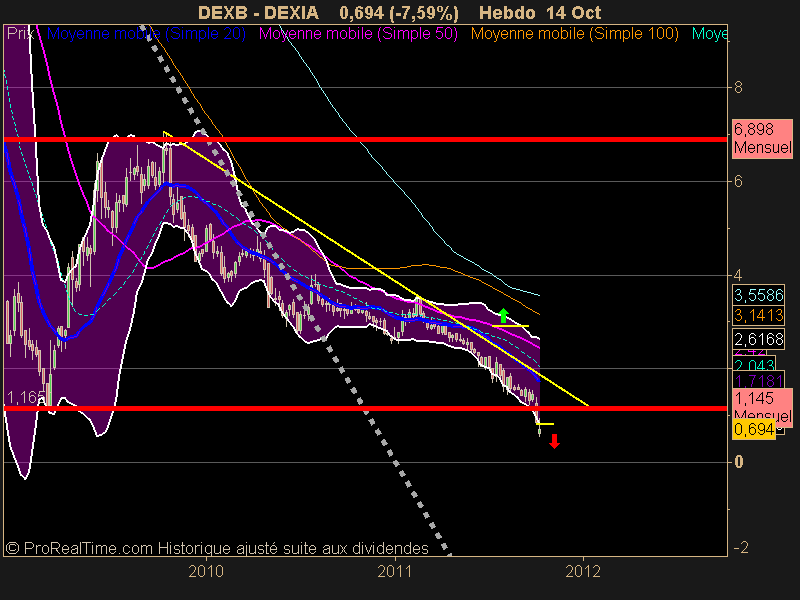Image resolution: width=800 pixels, height=600 pixels.
Task: Click the '2,6168' white price tag
Action: [x=758, y=339]
